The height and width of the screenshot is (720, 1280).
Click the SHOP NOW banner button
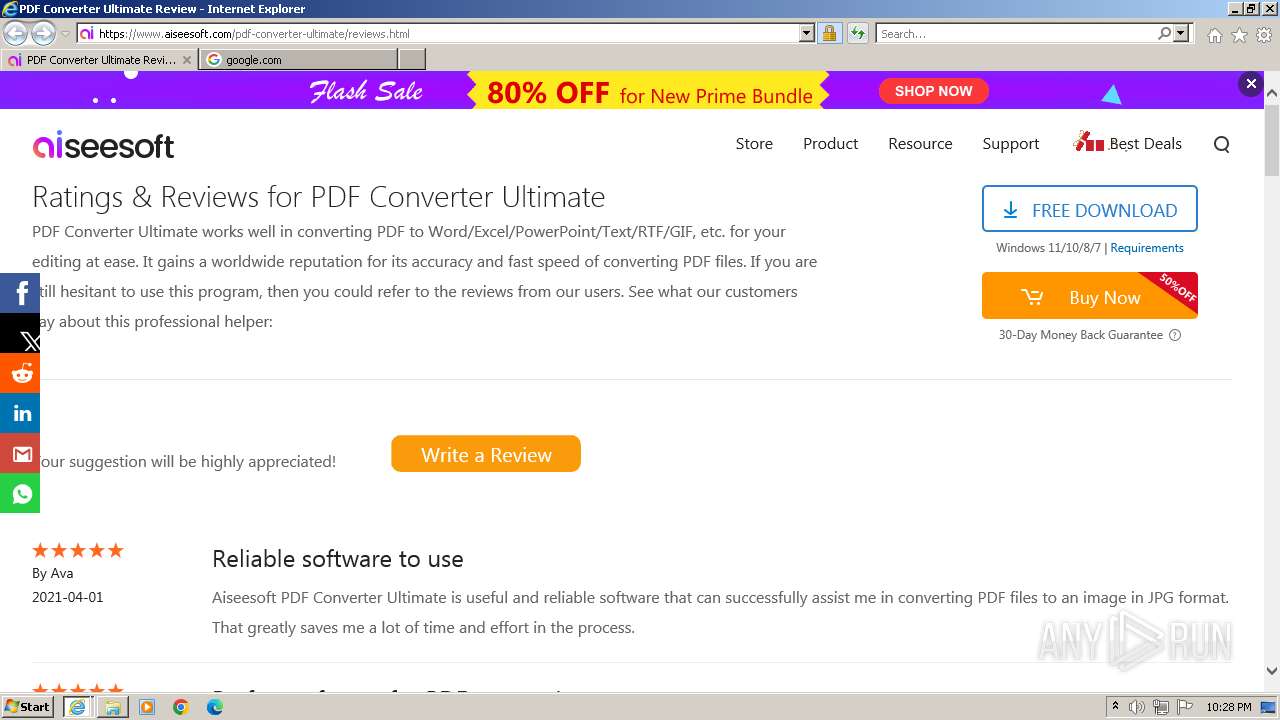(x=933, y=91)
